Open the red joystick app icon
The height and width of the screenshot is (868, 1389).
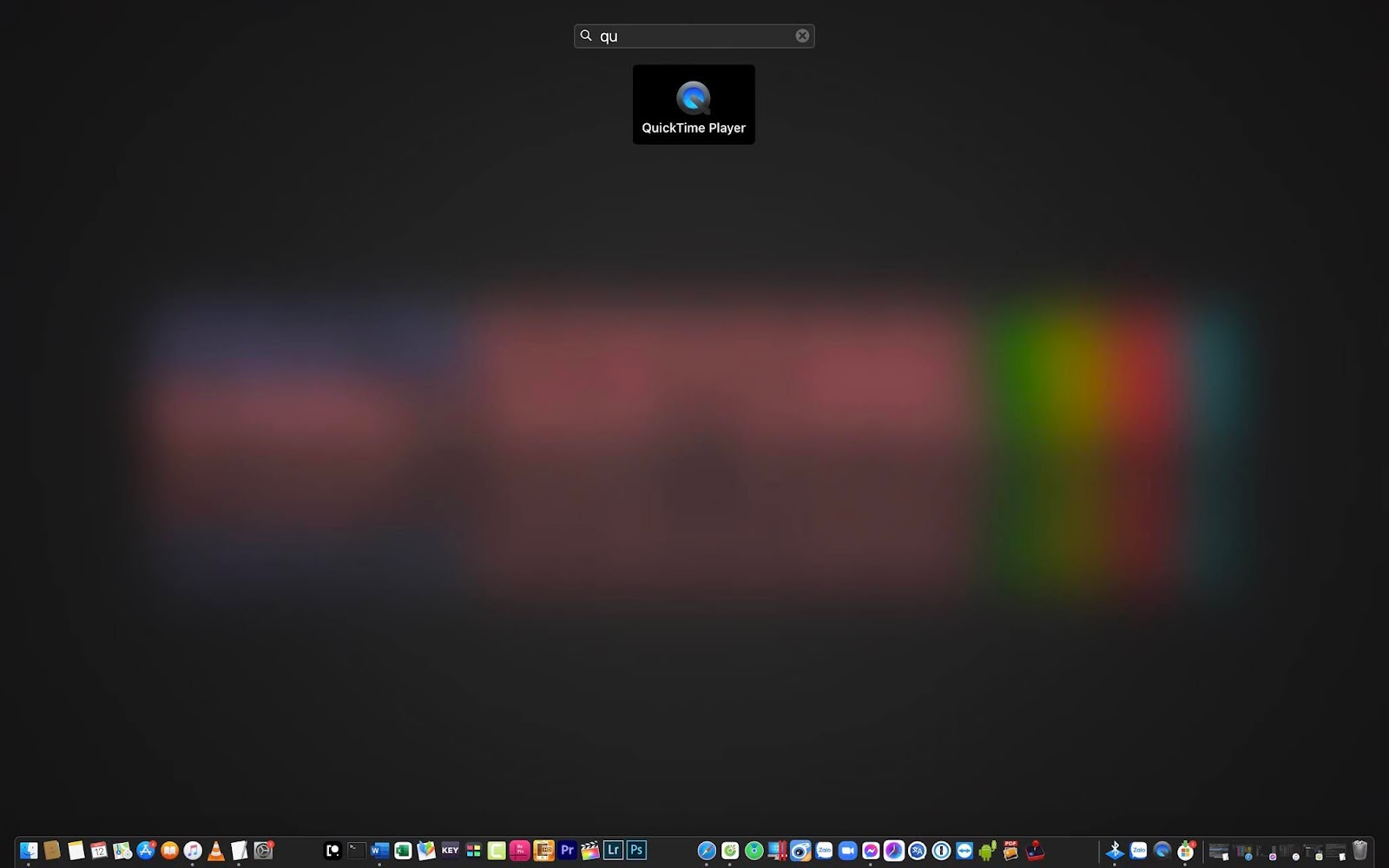(x=1035, y=851)
